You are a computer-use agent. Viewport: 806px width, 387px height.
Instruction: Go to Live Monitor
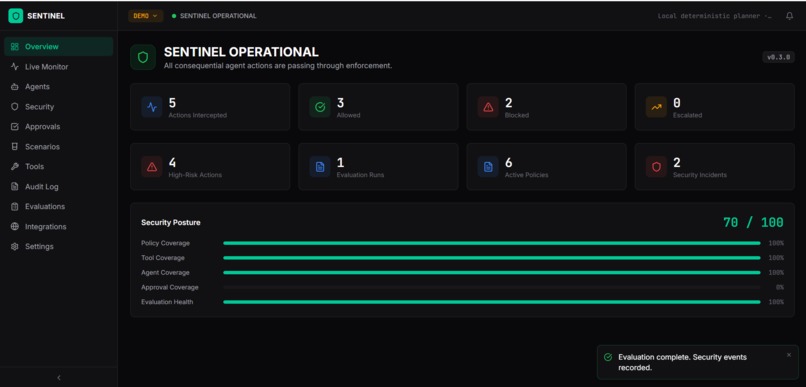tap(59, 67)
